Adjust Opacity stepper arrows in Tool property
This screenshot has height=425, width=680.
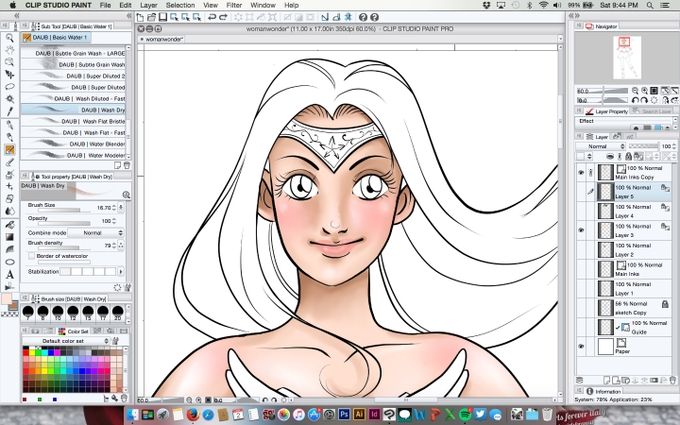[114, 221]
